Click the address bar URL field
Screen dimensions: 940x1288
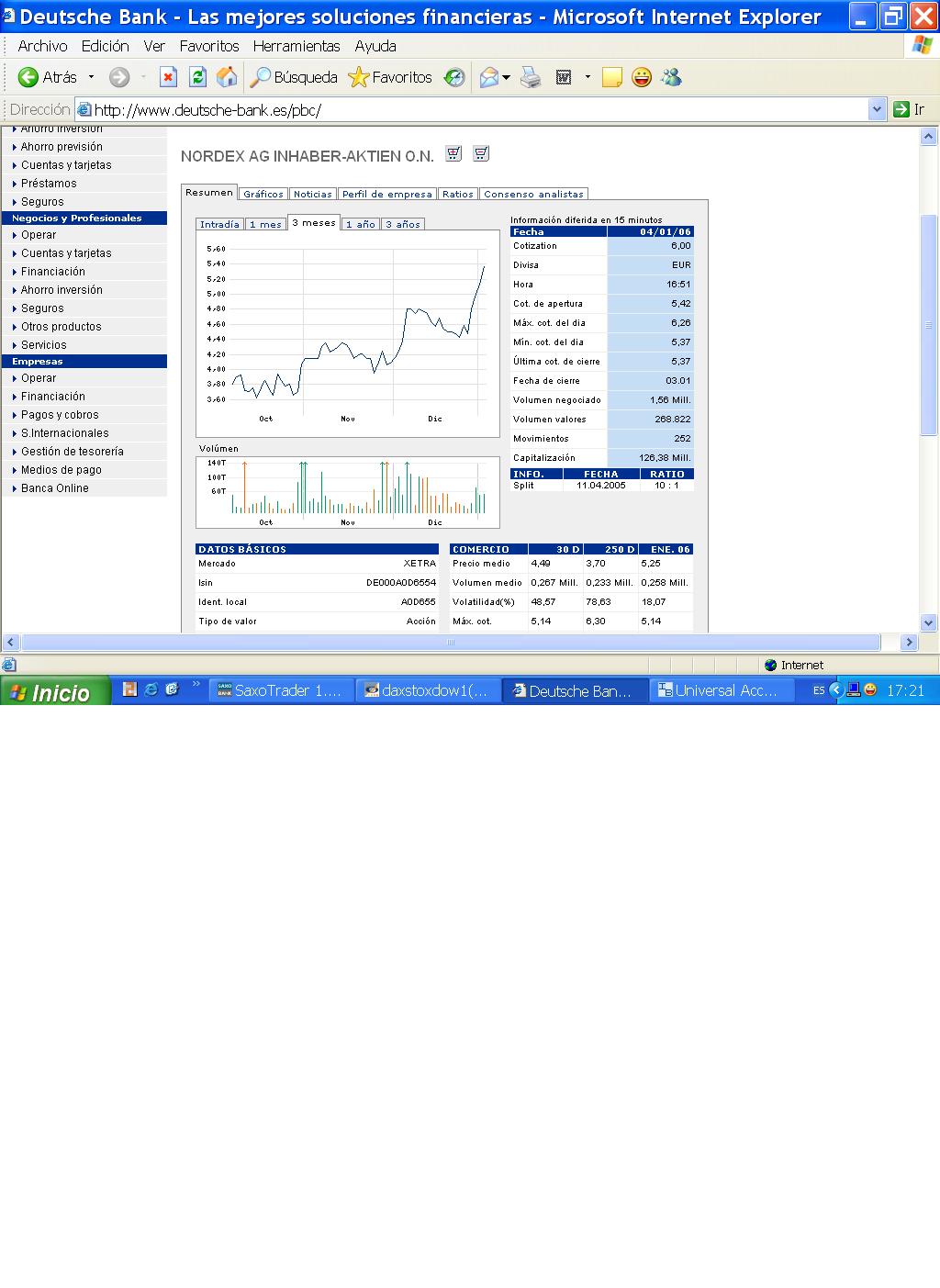(x=472, y=109)
